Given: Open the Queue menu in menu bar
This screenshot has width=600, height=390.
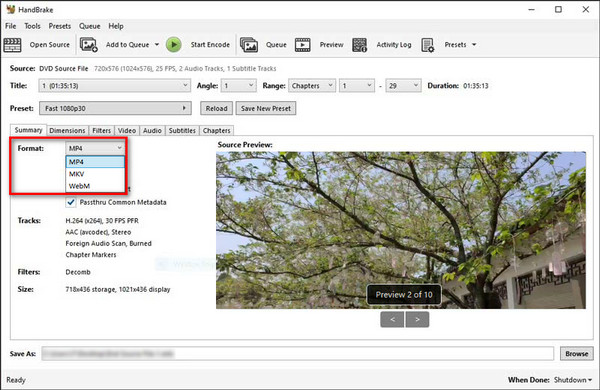Looking at the screenshot, I should [x=90, y=26].
